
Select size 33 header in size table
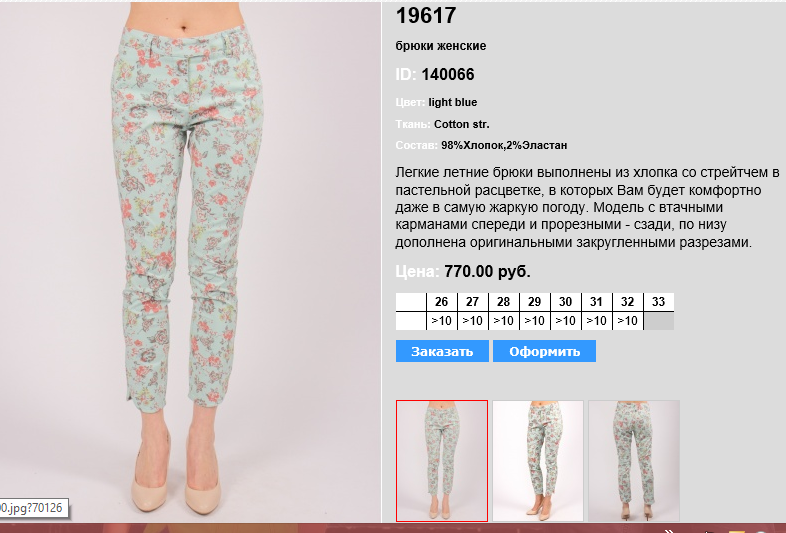[x=659, y=302]
